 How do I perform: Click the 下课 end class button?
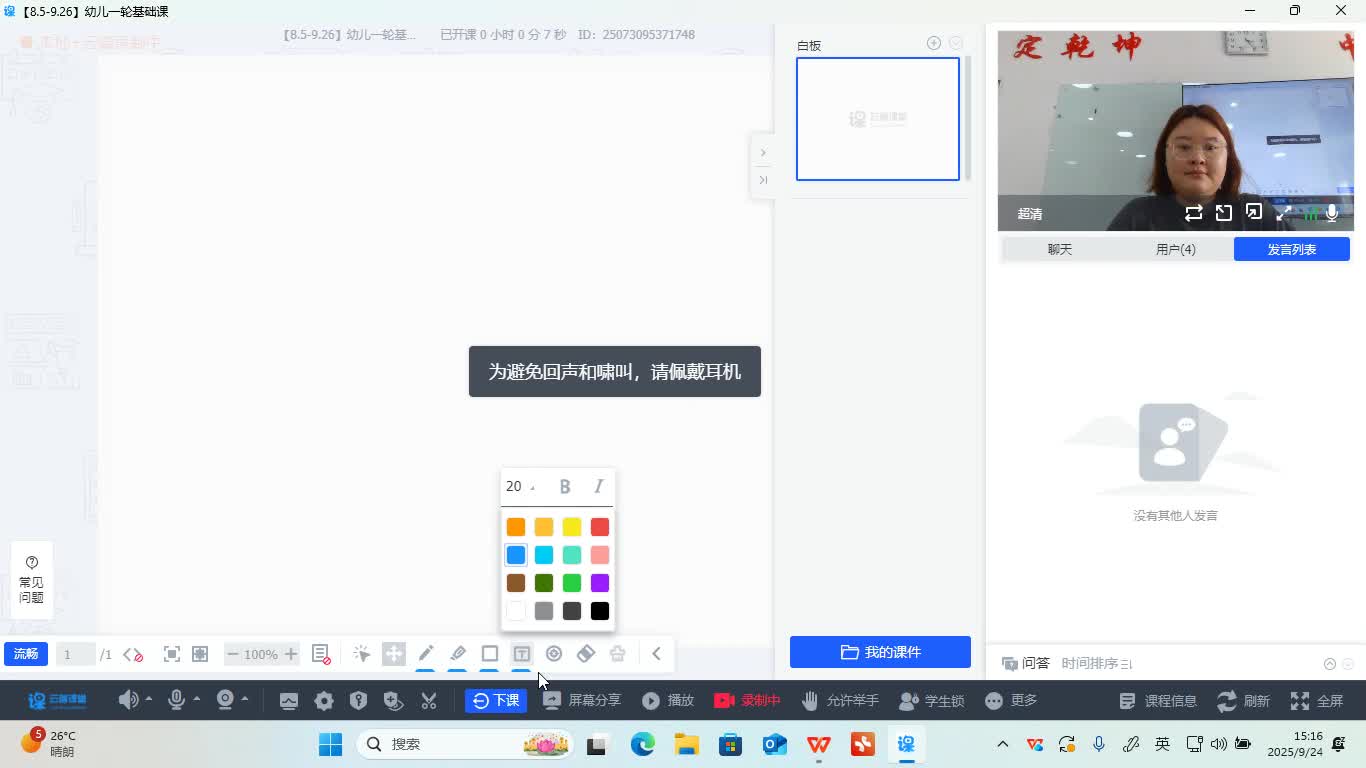(496, 701)
